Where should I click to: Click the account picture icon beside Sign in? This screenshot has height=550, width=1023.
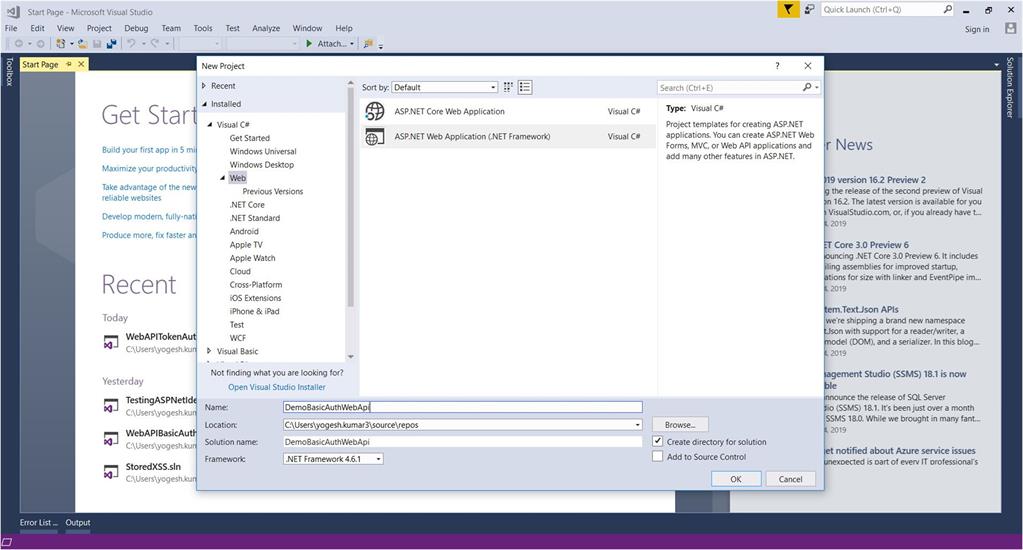pos(1010,29)
